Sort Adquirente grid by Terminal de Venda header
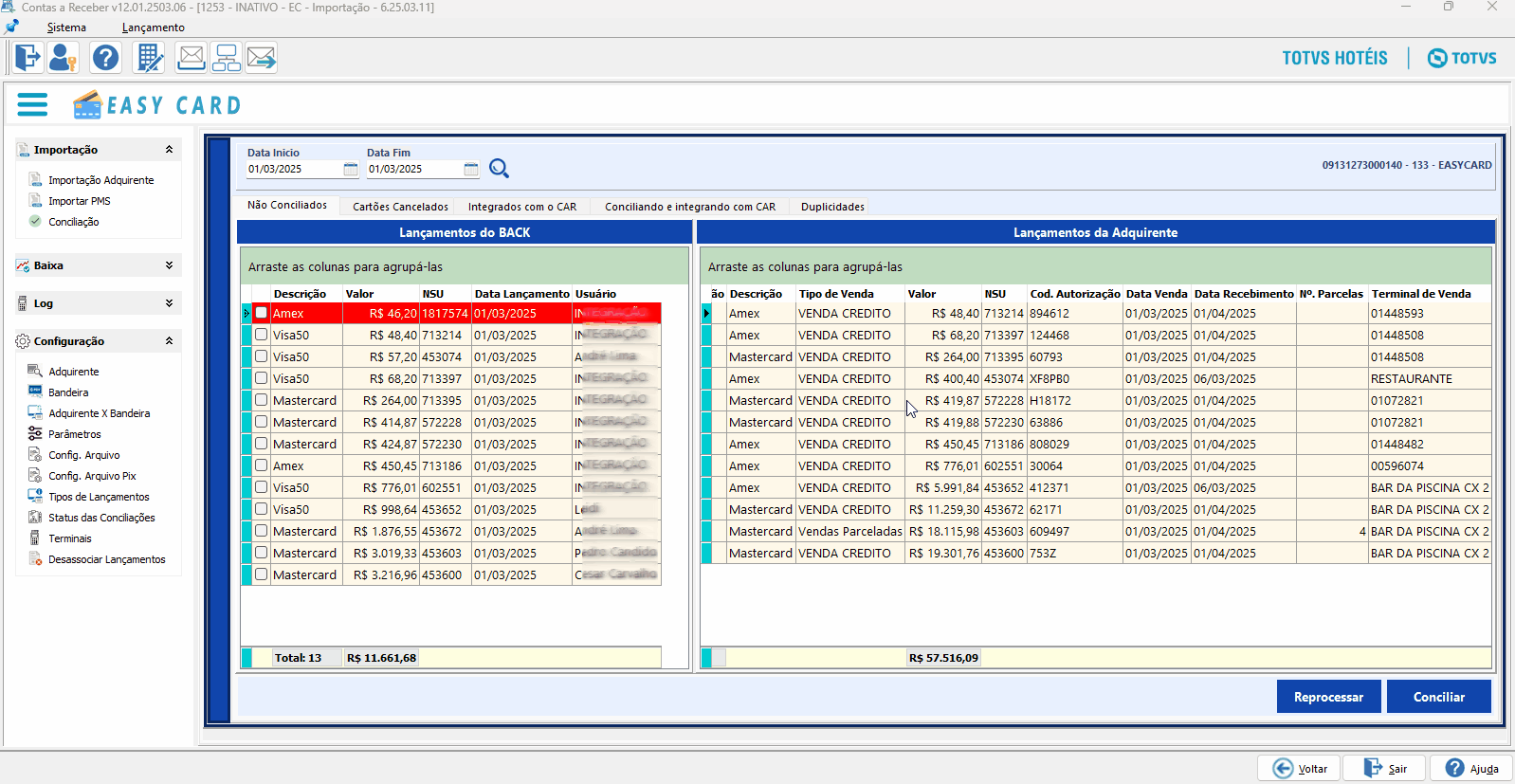 tap(1430, 294)
